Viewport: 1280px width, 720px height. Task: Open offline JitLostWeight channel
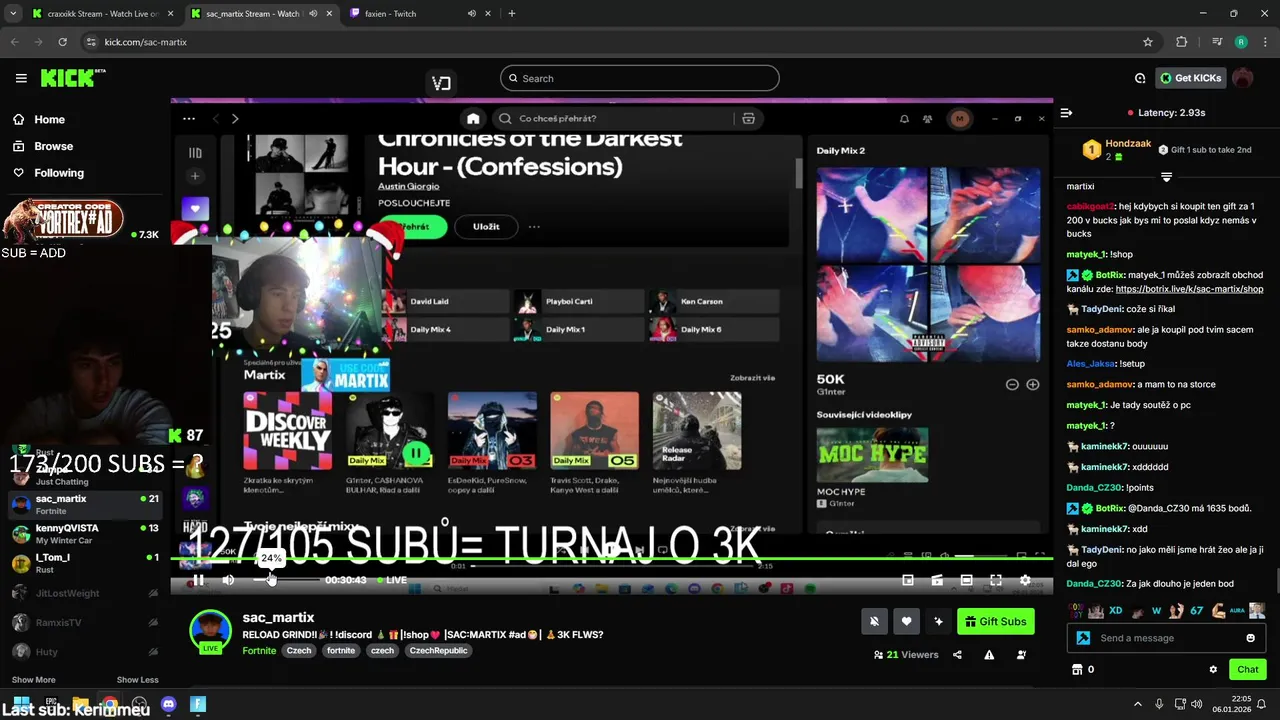[85, 593]
